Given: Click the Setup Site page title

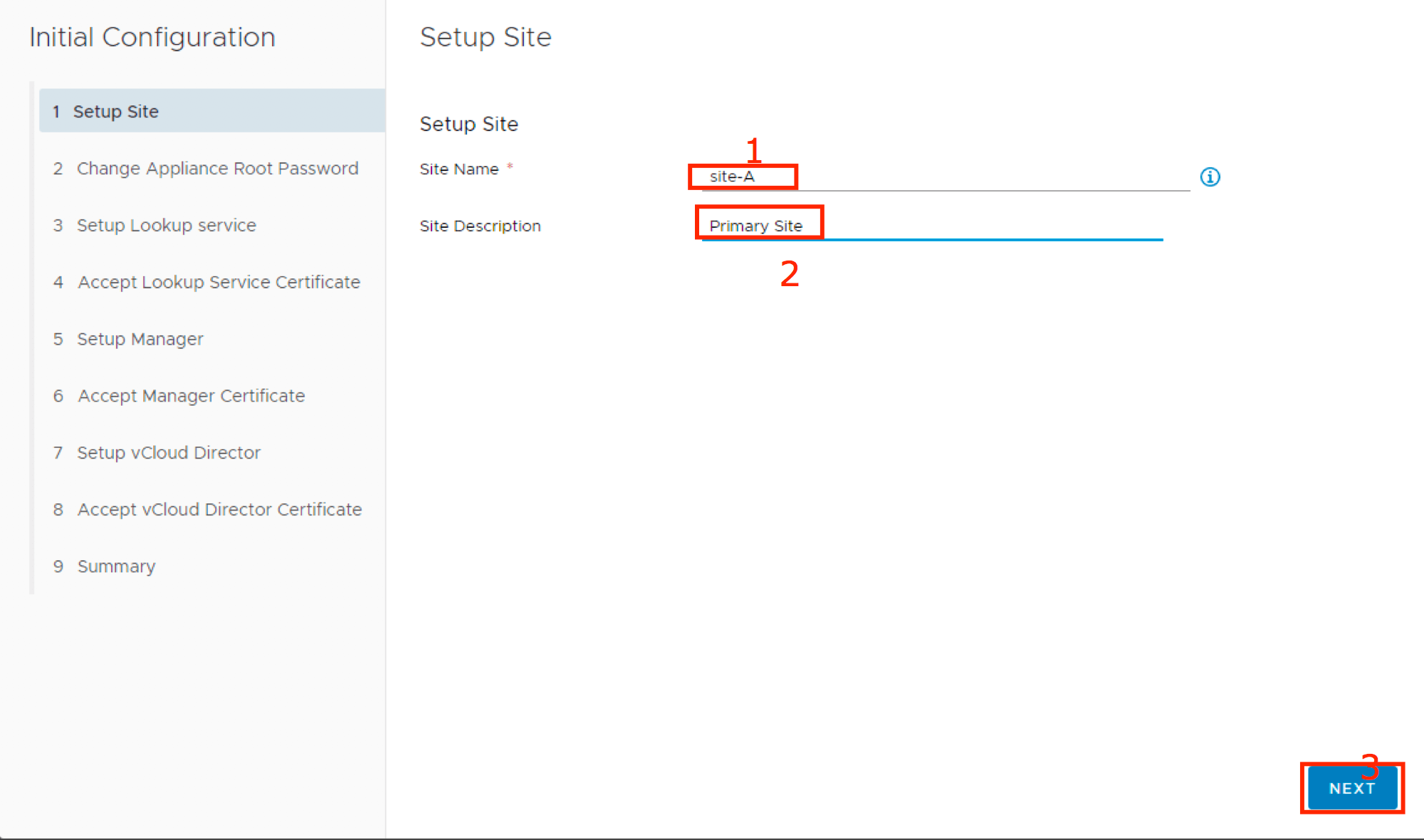Looking at the screenshot, I should (x=485, y=37).
